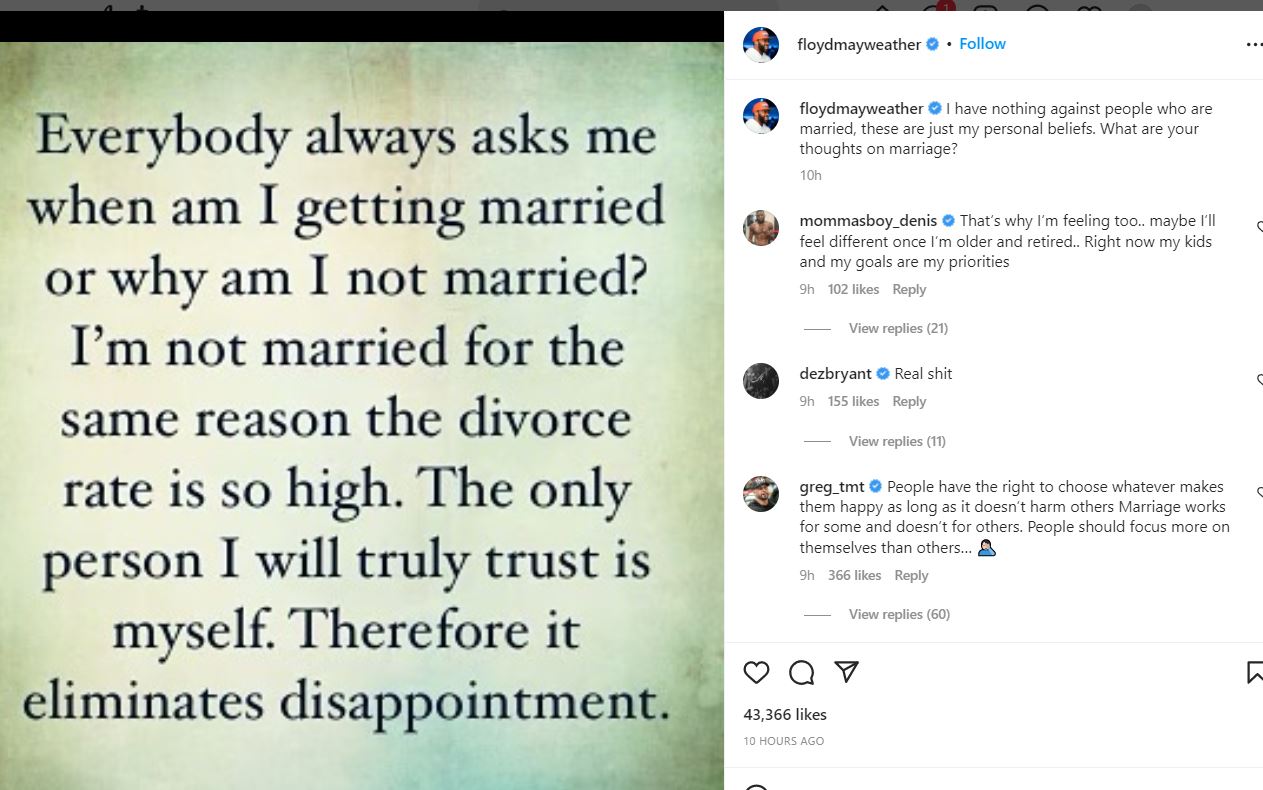
Task: Click the comment speech bubble icon
Action: click(801, 672)
